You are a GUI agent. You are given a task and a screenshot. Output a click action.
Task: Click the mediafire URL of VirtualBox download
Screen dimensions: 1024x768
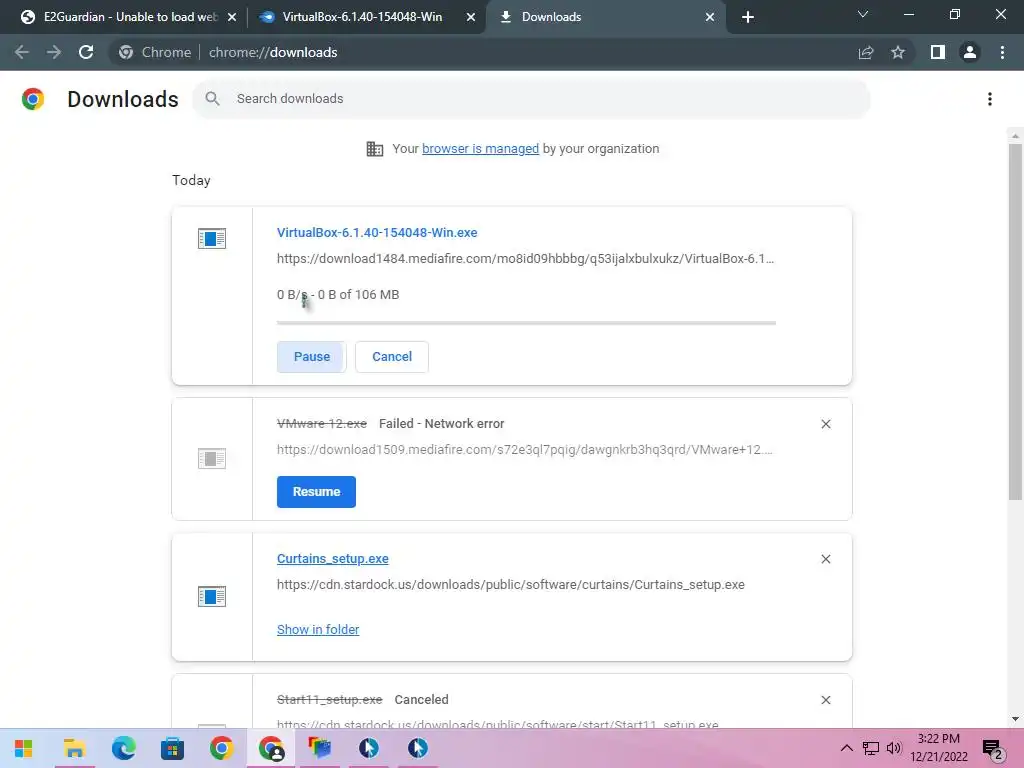(x=525, y=259)
